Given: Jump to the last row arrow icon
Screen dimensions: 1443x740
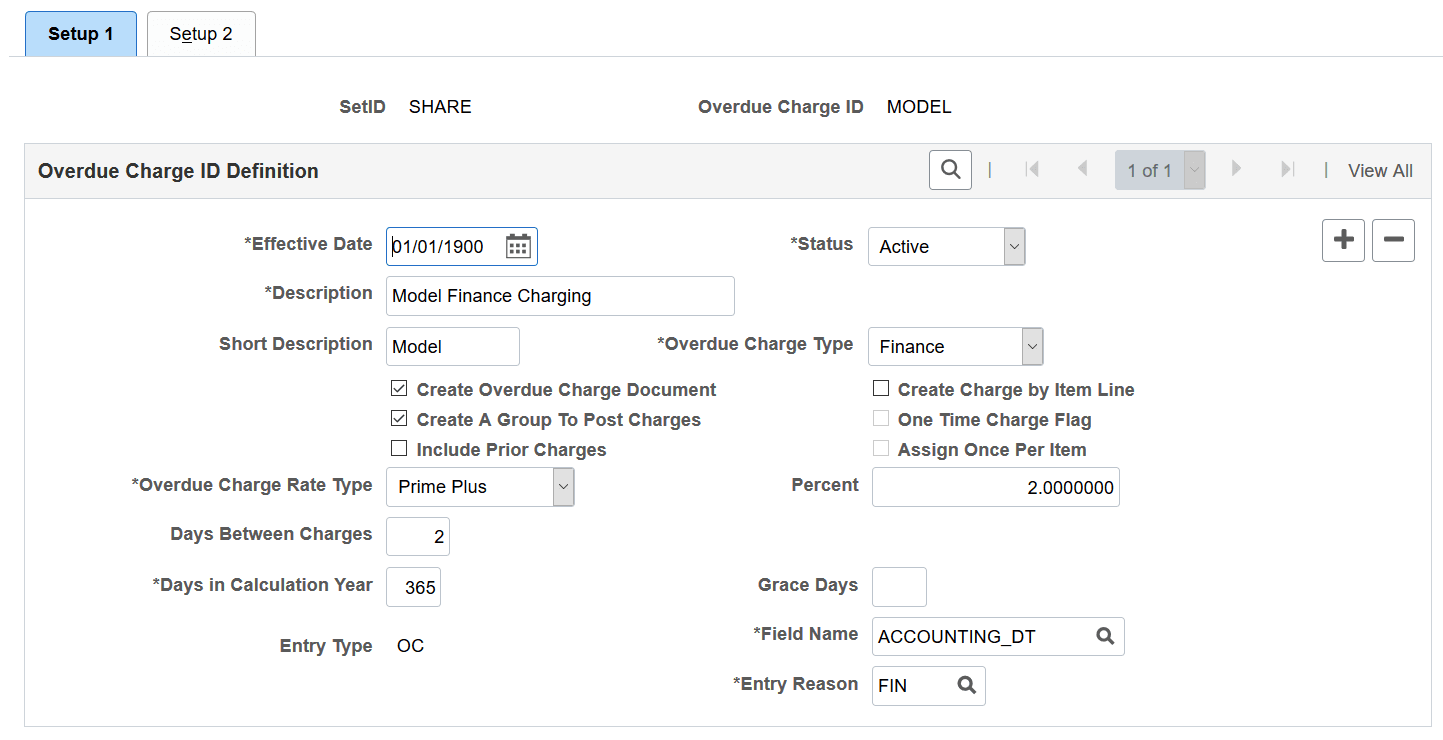Looking at the screenshot, I should pos(1288,170).
